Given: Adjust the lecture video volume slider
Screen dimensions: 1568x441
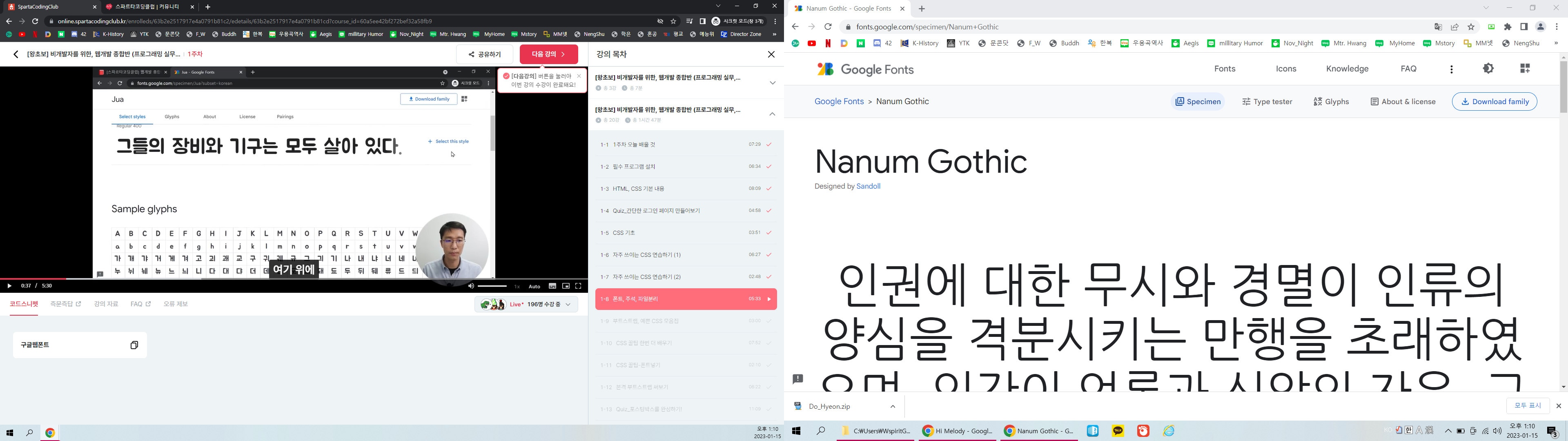Looking at the screenshot, I should [492, 286].
